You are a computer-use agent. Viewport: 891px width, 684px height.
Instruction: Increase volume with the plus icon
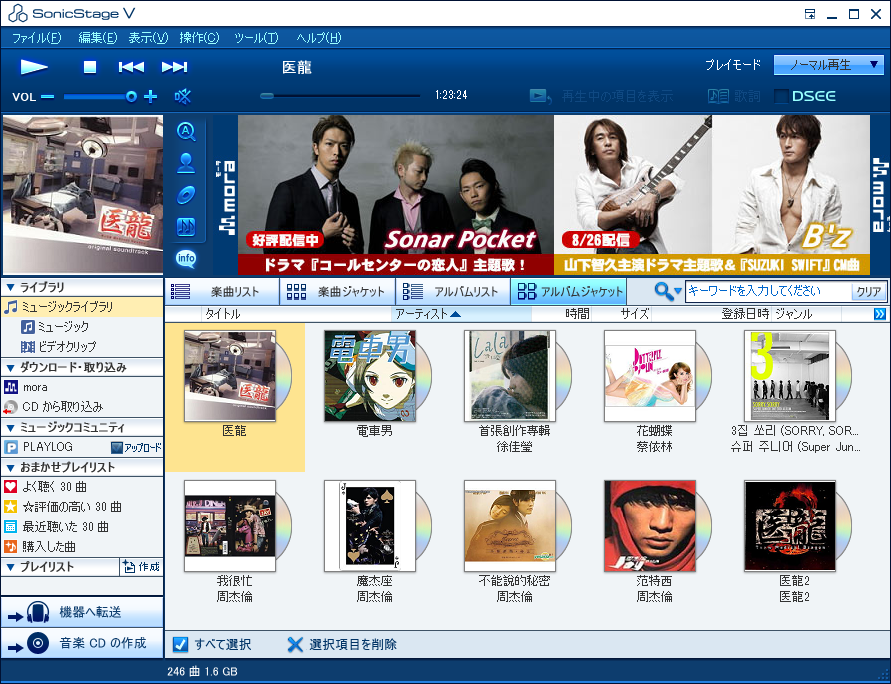pos(151,97)
